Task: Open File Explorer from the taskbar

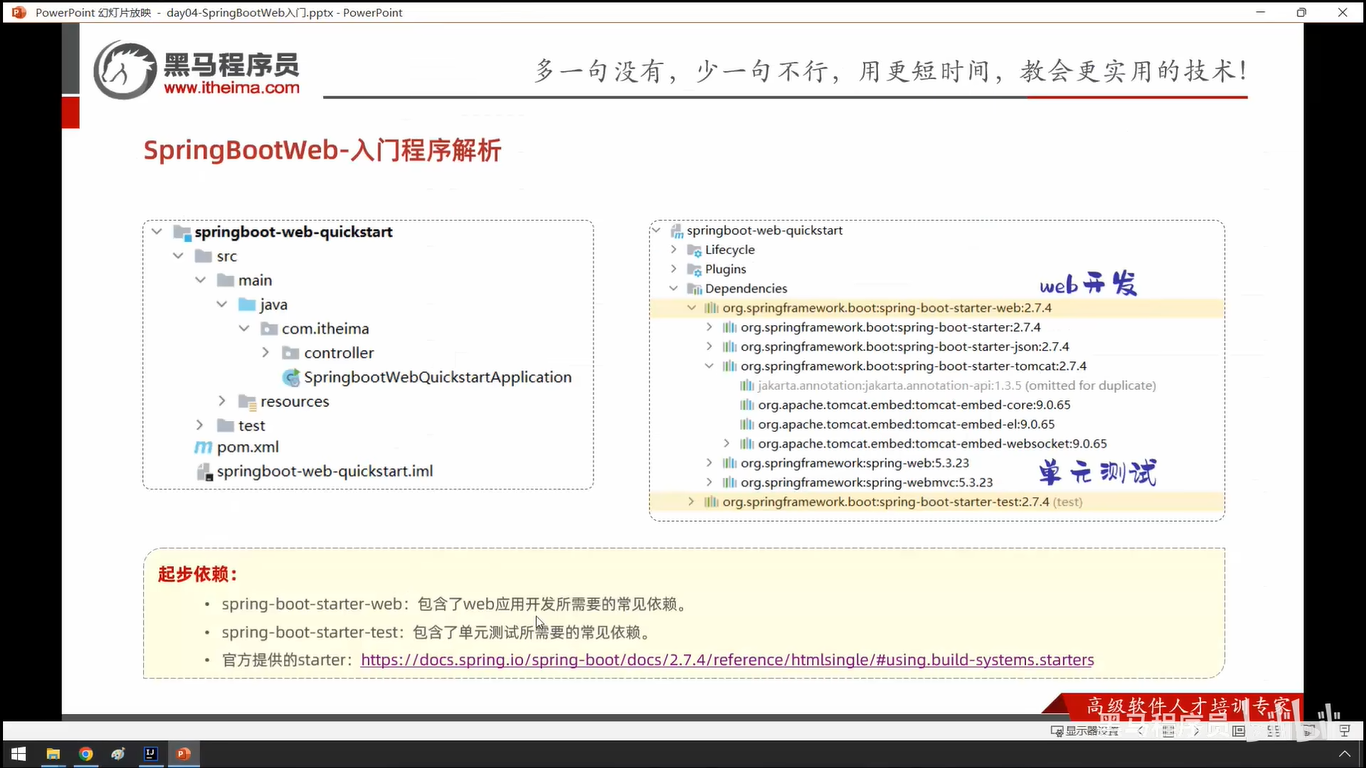Action: [53, 754]
